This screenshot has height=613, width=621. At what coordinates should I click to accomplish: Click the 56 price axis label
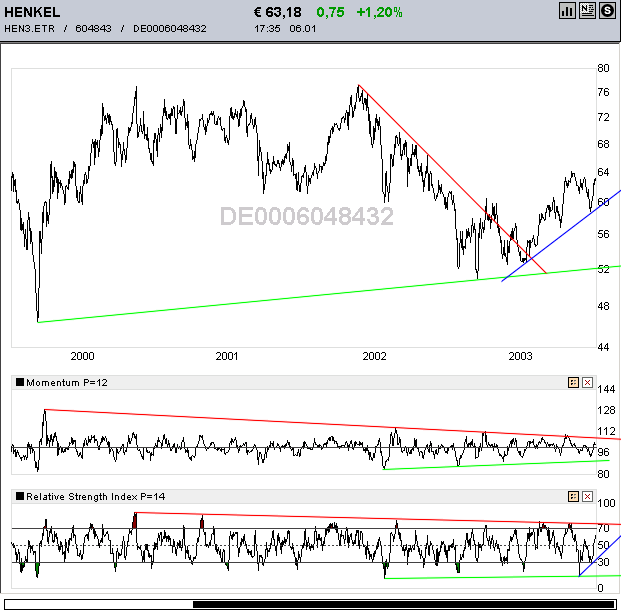[x=603, y=234]
